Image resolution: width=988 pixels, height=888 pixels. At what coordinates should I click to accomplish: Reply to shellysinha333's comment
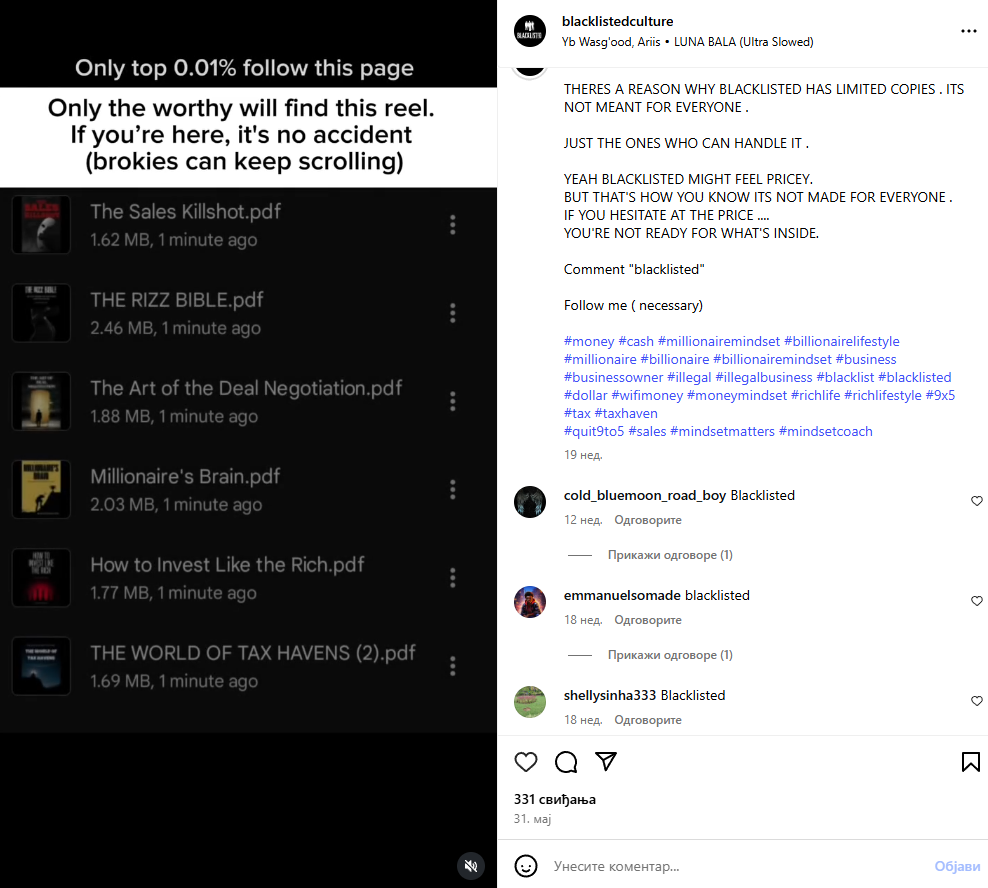648,720
